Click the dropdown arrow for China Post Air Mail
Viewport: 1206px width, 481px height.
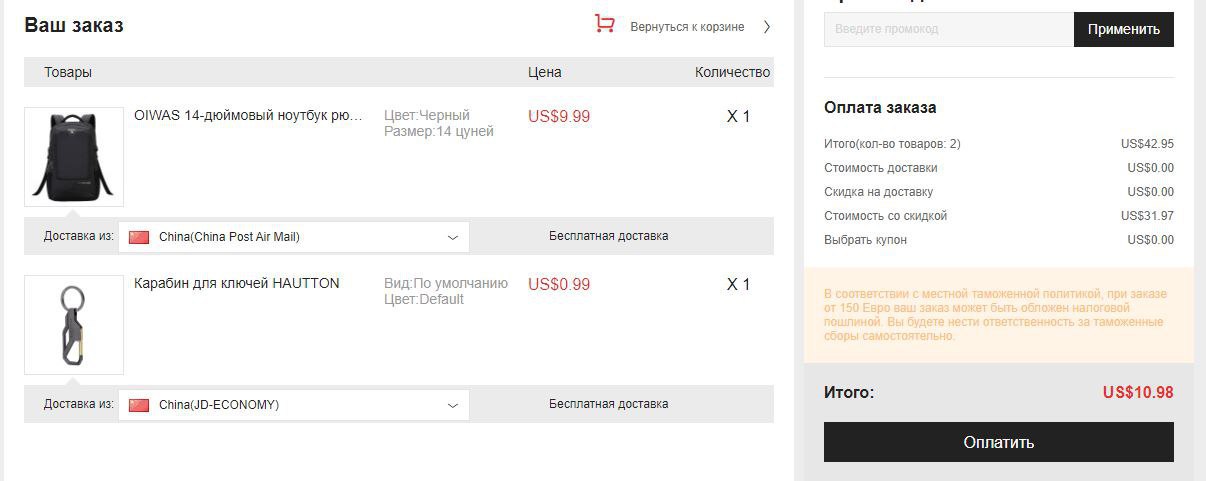[453, 237]
